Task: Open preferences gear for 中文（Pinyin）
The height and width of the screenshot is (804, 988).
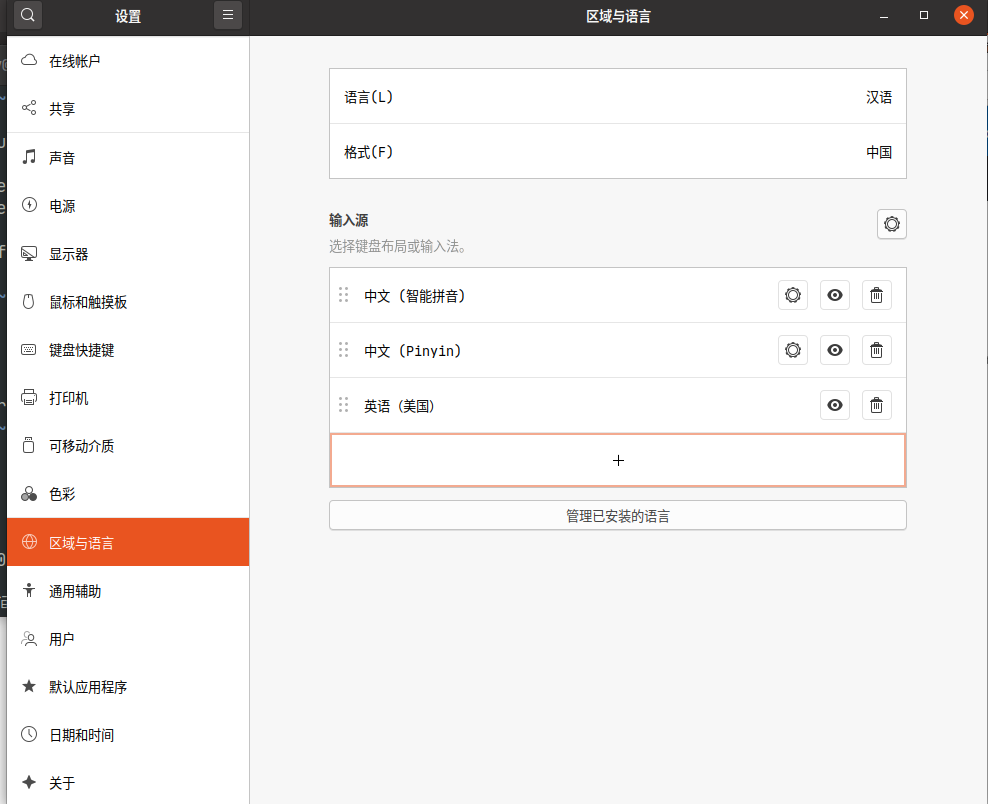Action: click(x=793, y=350)
